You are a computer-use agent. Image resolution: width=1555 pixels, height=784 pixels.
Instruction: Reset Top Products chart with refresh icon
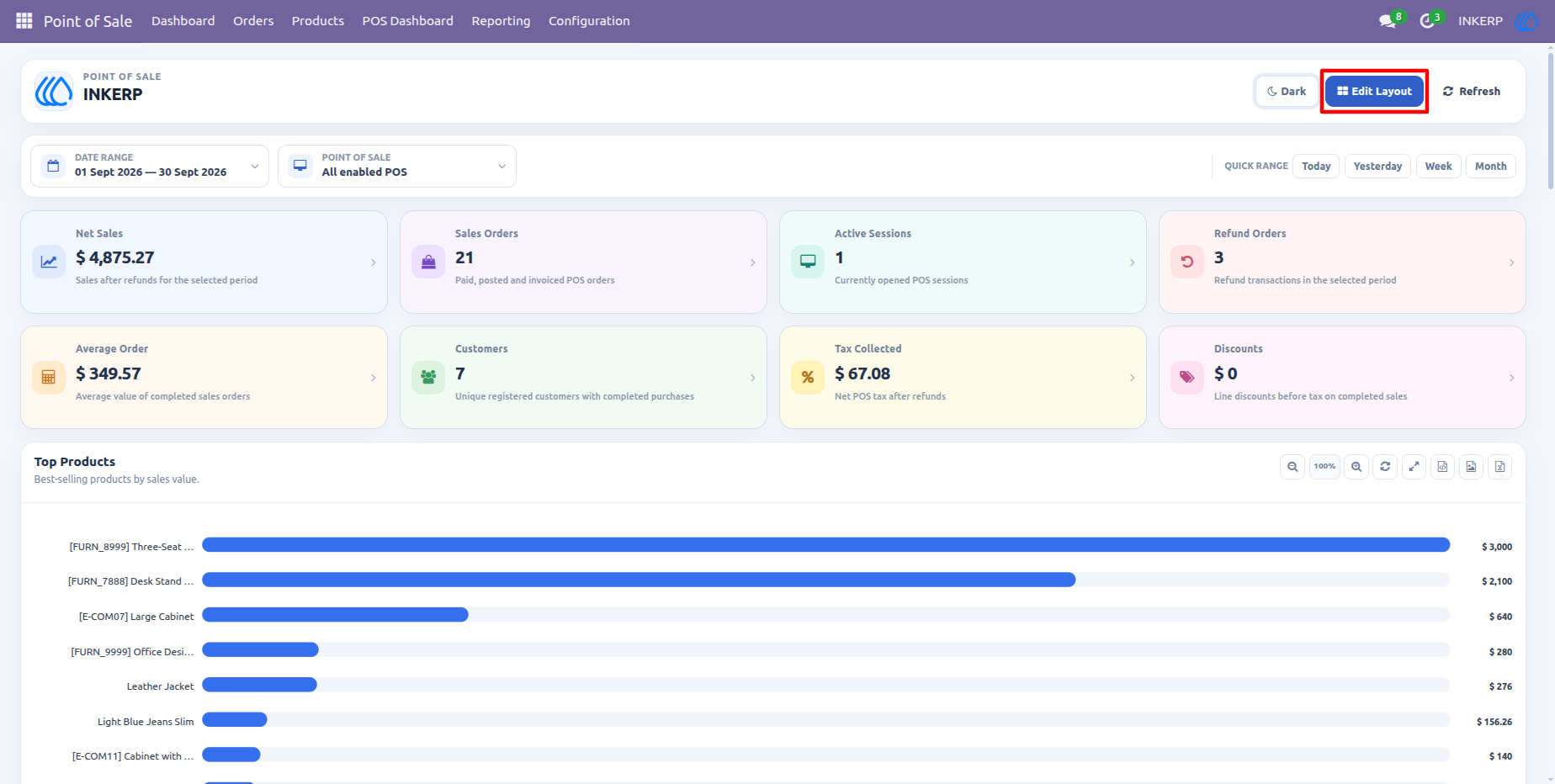click(x=1385, y=467)
